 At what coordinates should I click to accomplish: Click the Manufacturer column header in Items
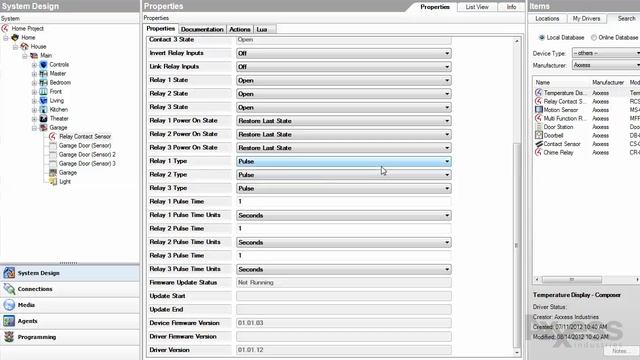[x=608, y=82]
